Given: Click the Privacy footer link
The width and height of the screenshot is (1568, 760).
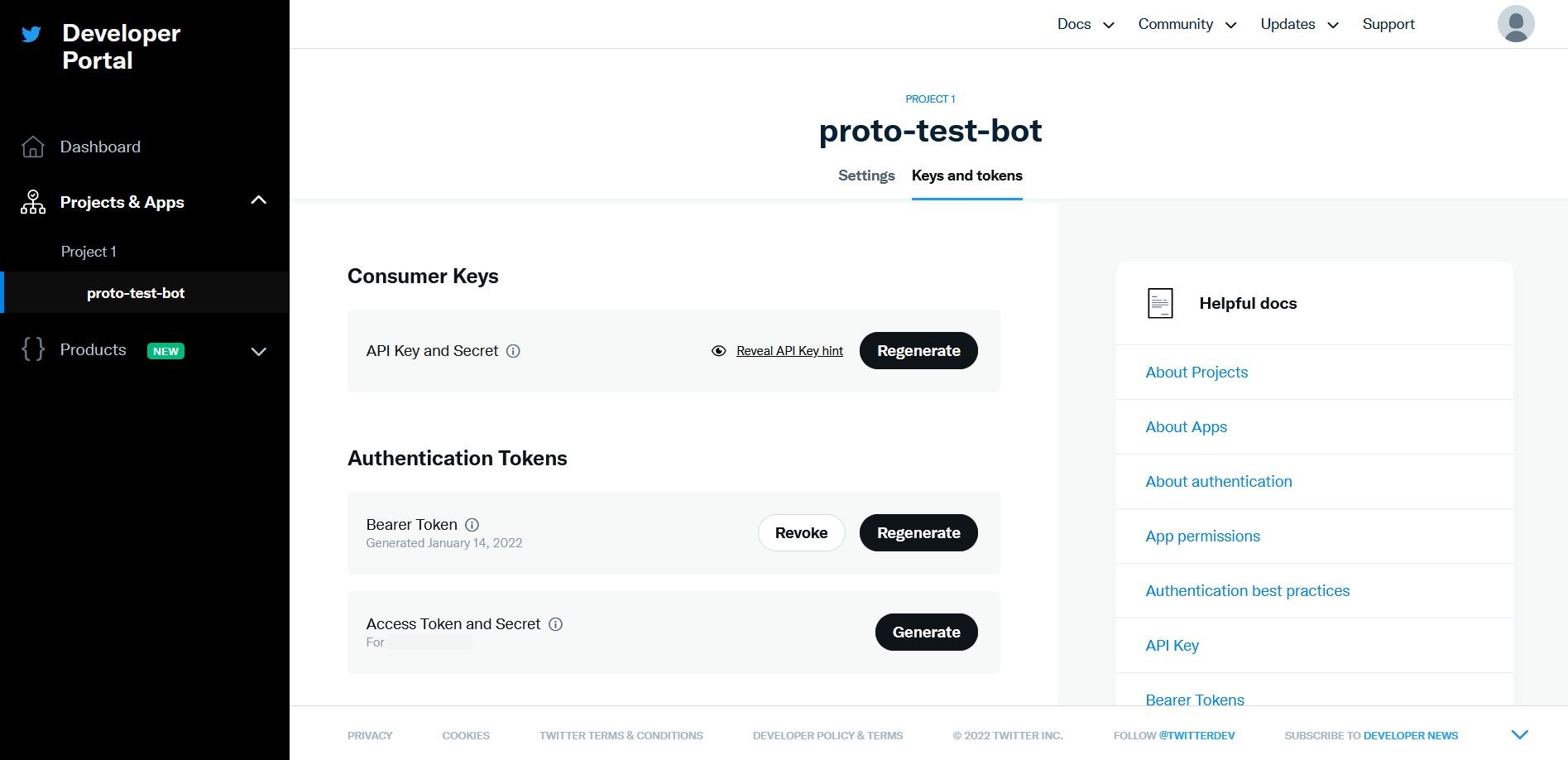Looking at the screenshot, I should (x=370, y=735).
